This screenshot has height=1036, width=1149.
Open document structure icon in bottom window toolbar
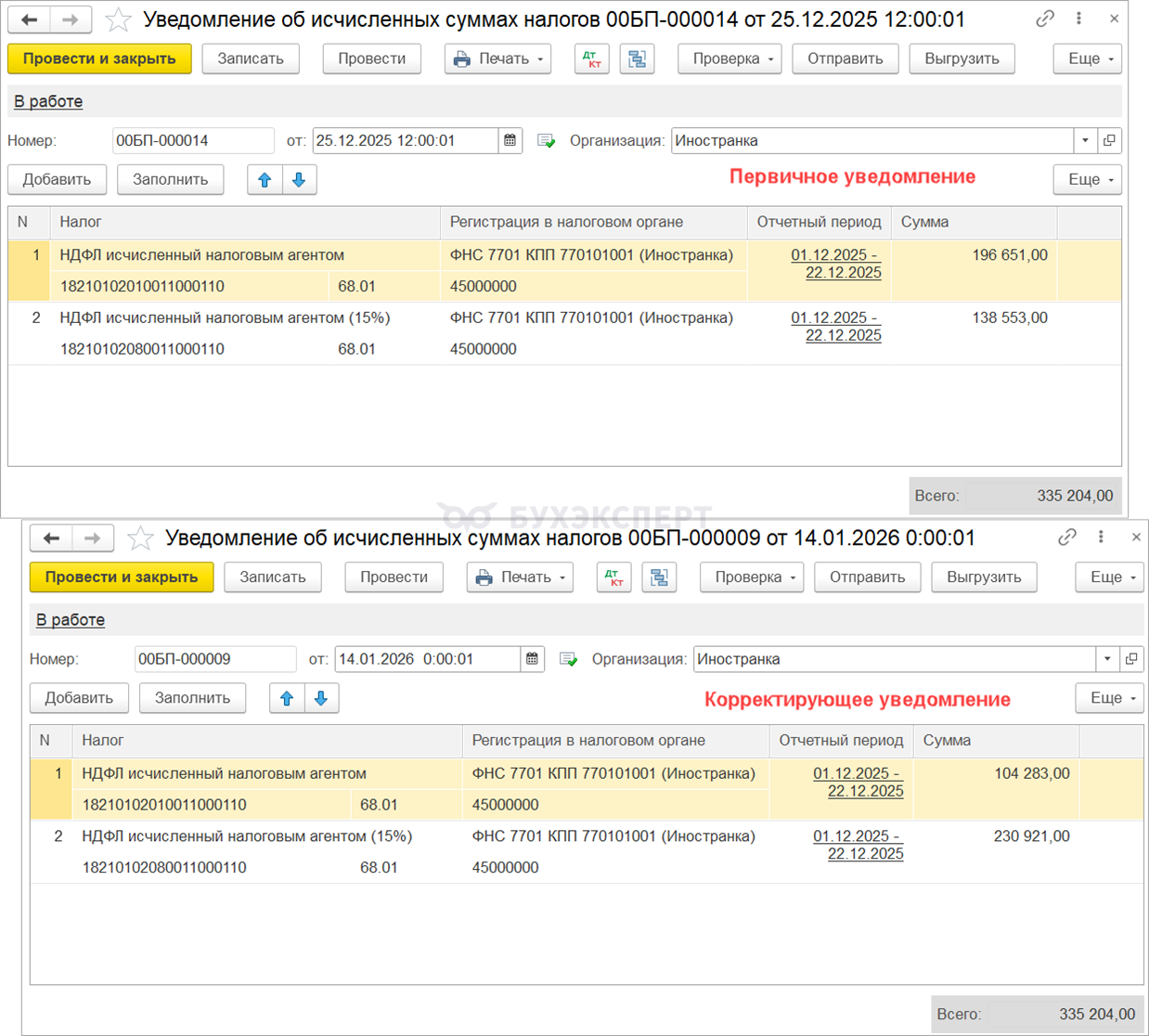[x=659, y=577]
